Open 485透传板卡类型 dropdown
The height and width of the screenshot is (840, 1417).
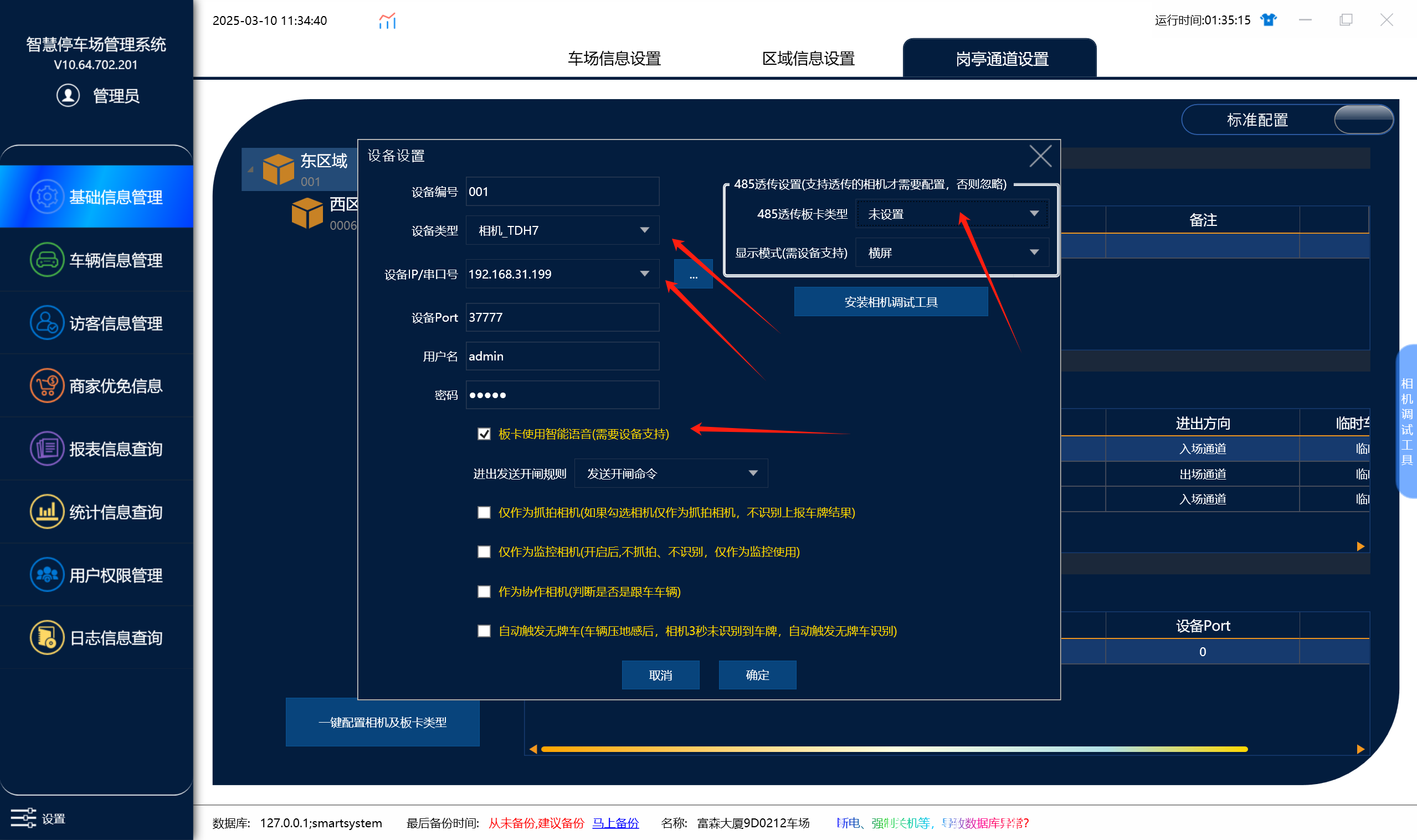click(952, 214)
